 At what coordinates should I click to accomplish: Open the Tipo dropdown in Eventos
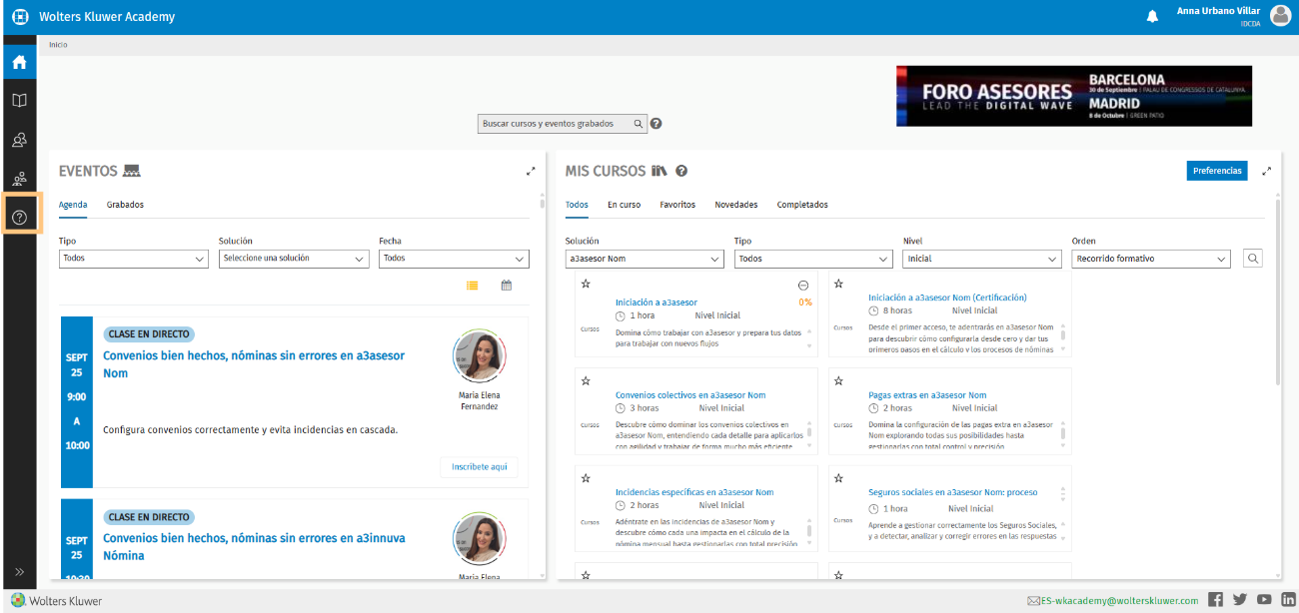[x=133, y=258]
